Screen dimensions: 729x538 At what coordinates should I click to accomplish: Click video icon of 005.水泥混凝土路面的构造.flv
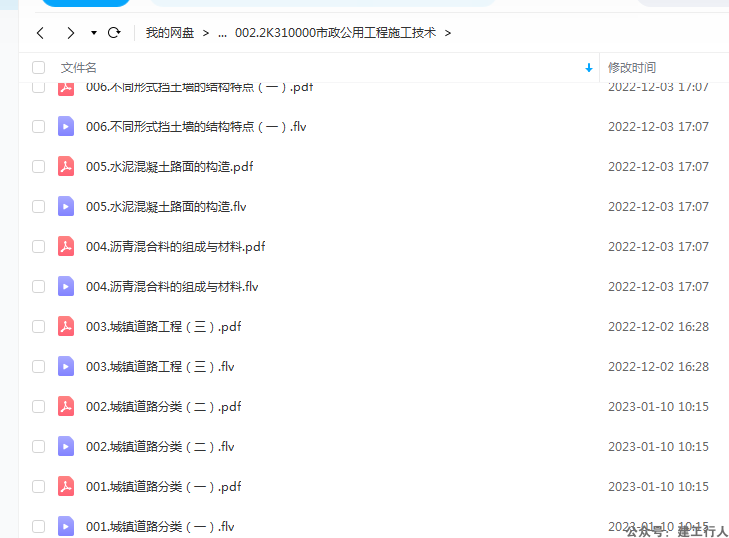[x=66, y=206]
